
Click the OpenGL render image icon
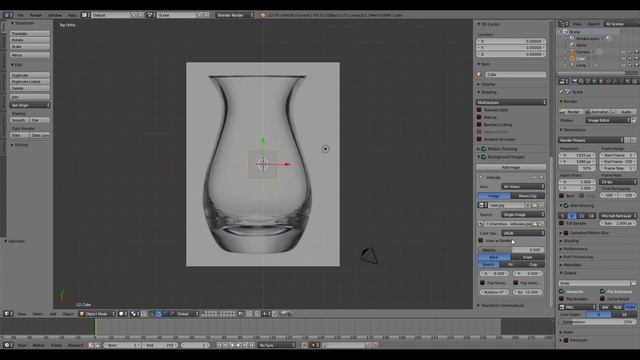[284, 313]
